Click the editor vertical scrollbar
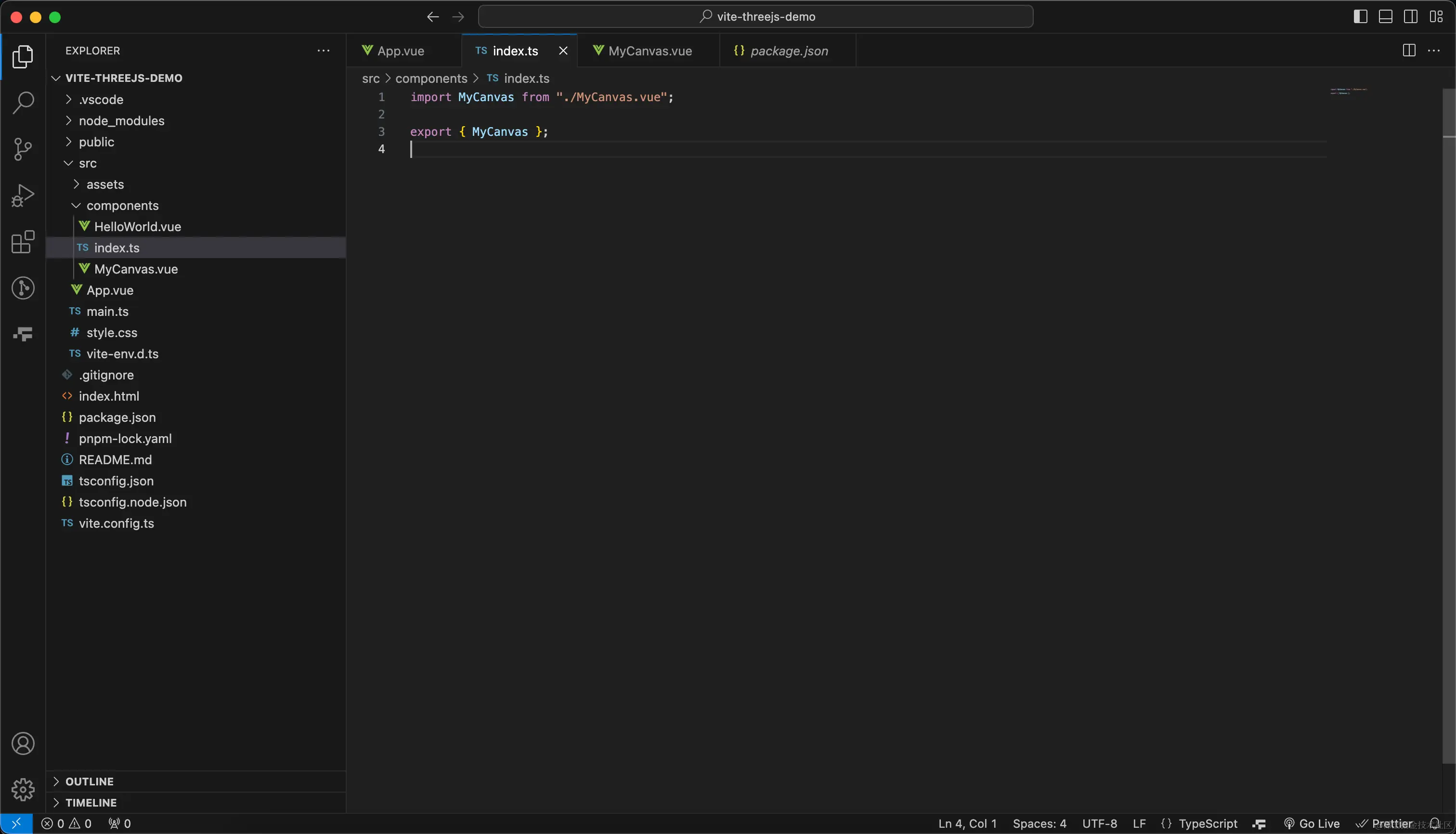This screenshot has width=1456, height=834. [1449, 401]
